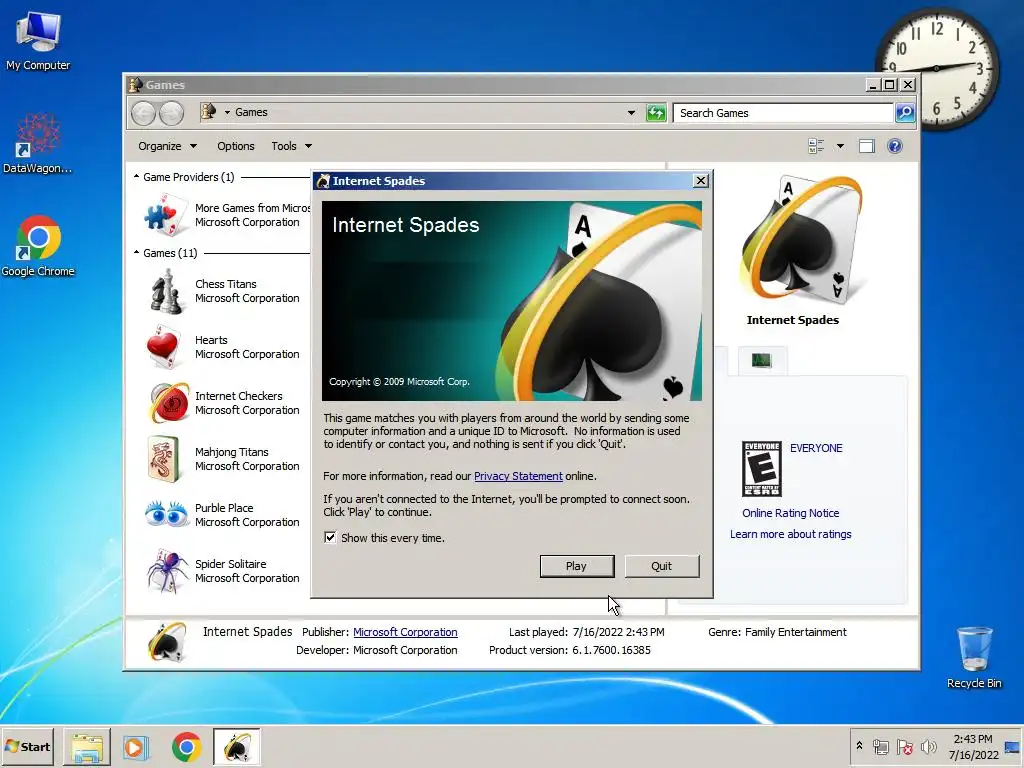Select the Mahjong Titans tile icon
The width and height of the screenshot is (1024, 768).
click(x=163, y=459)
